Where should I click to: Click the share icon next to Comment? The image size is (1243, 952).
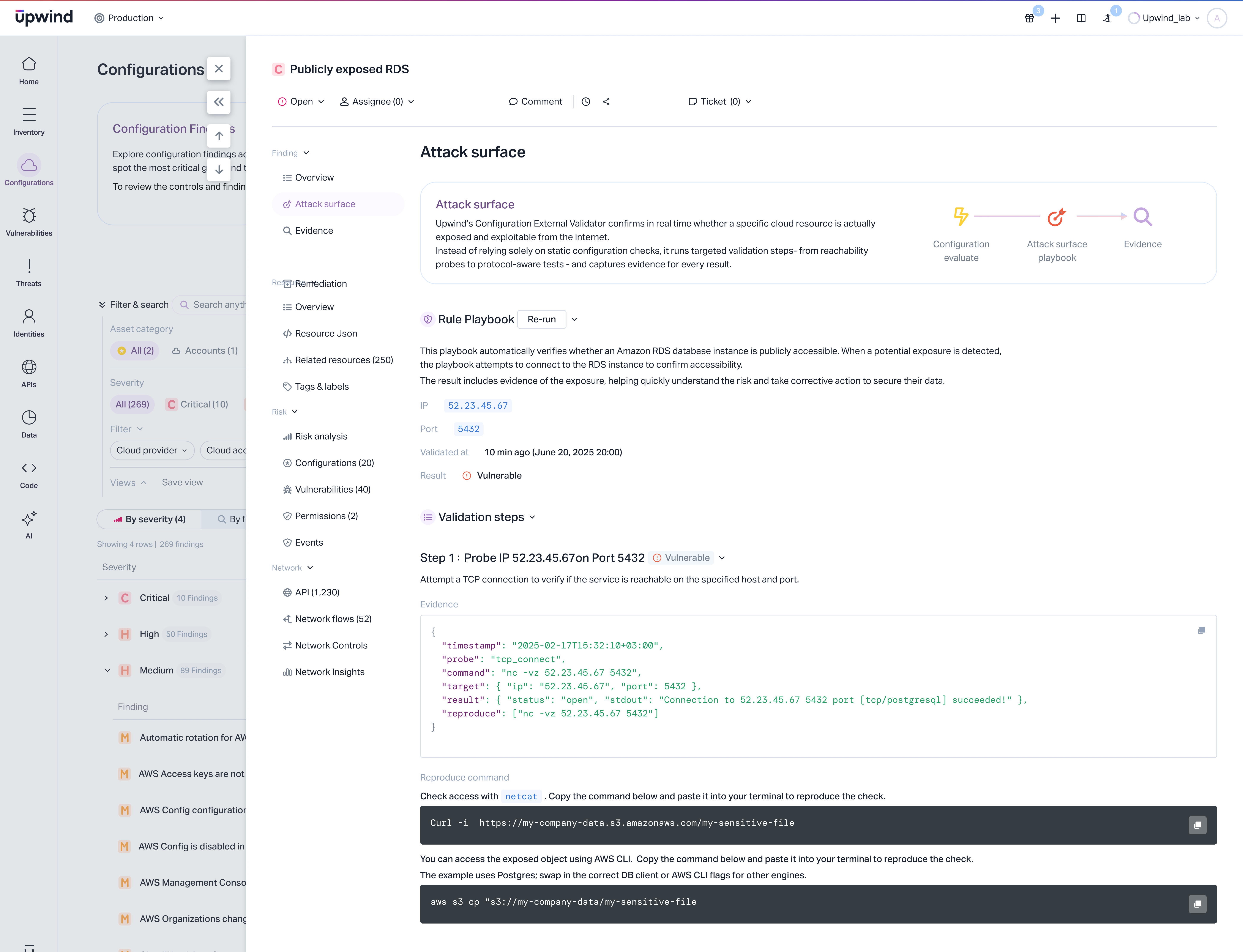point(606,101)
